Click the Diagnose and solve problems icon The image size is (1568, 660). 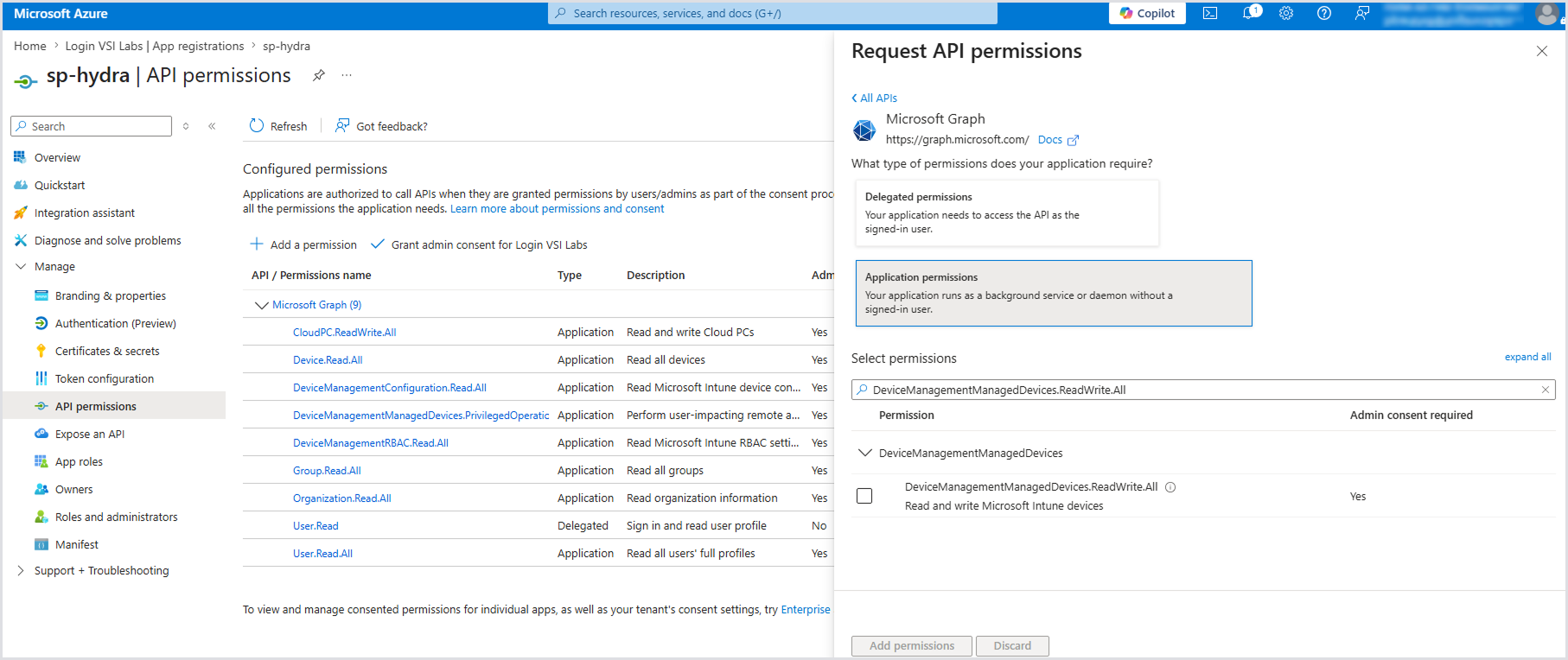[21, 240]
